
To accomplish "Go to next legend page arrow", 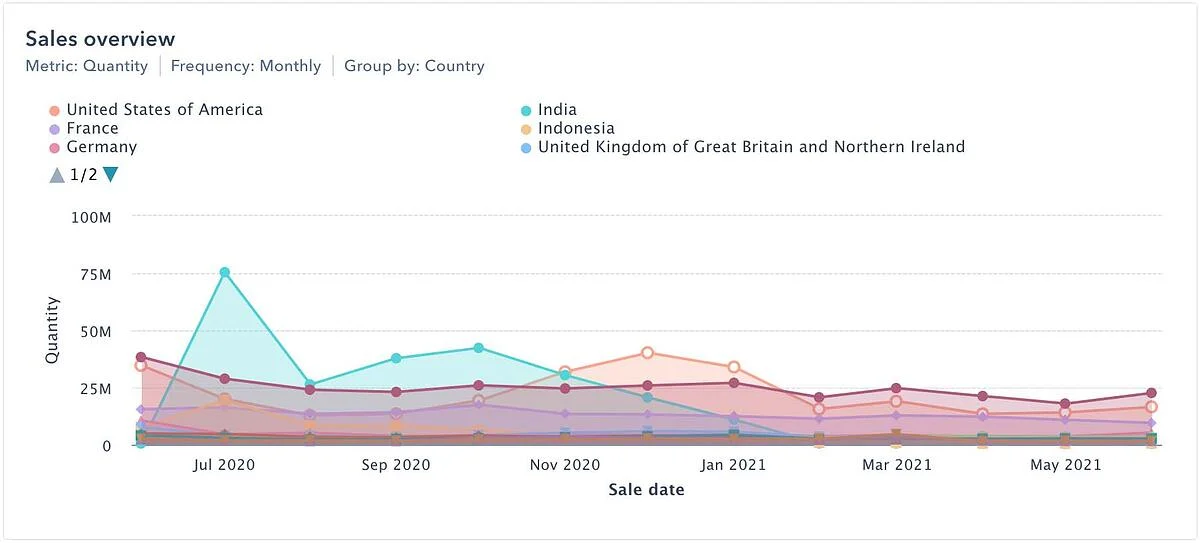I will pos(110,174).
